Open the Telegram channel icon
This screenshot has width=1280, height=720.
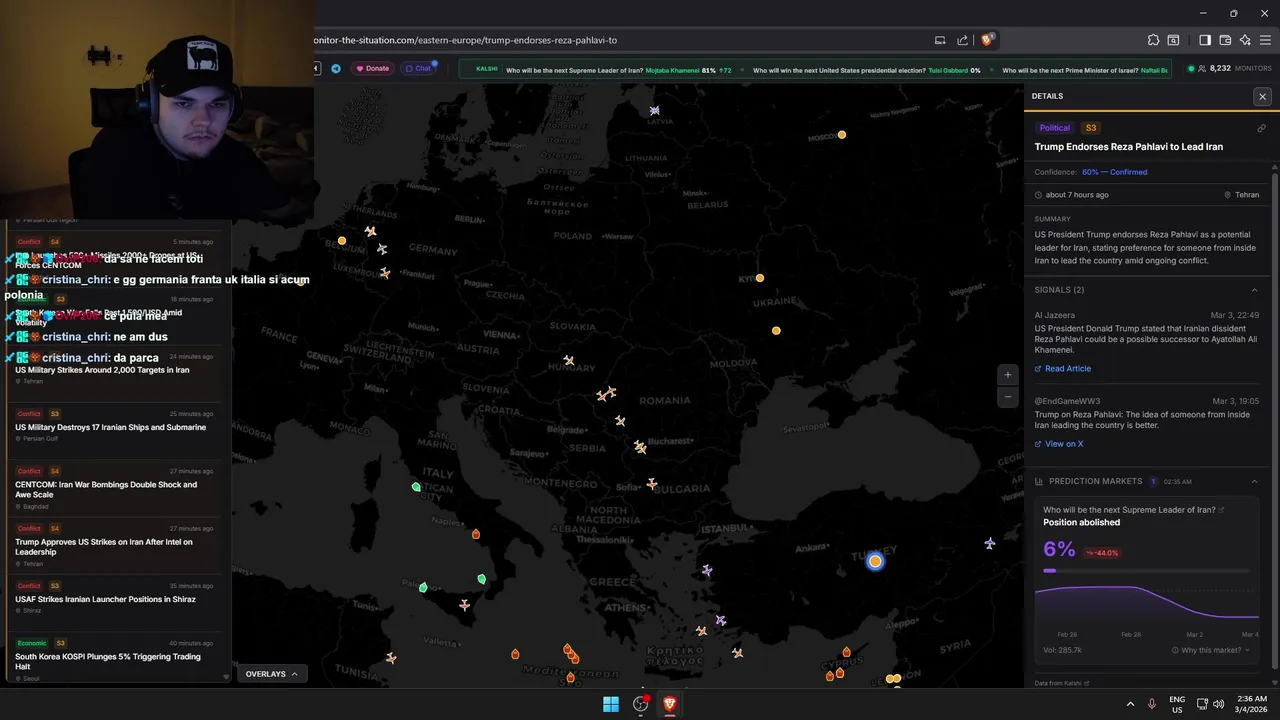pos(336,69)
